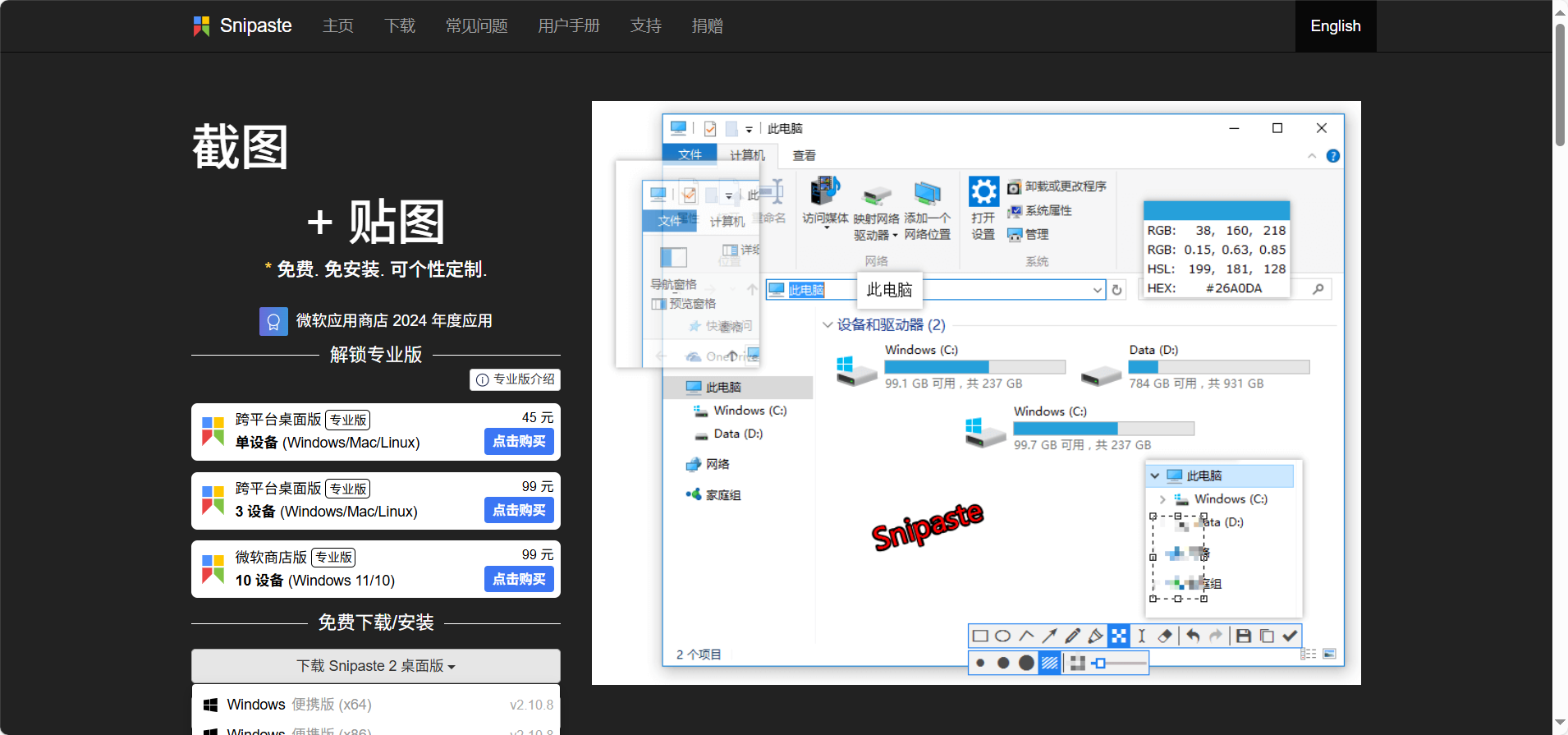The width and height of the screenshot is (1568, 735).
Task: Select 查看 ribbon tab in demo Explorer
Action: pyautogui.click(x=804, y=155)
